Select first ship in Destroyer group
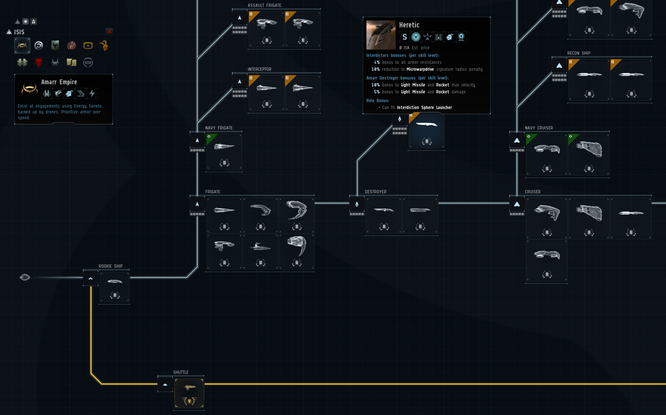The image size is (666, 415). [x=384, y=215]
